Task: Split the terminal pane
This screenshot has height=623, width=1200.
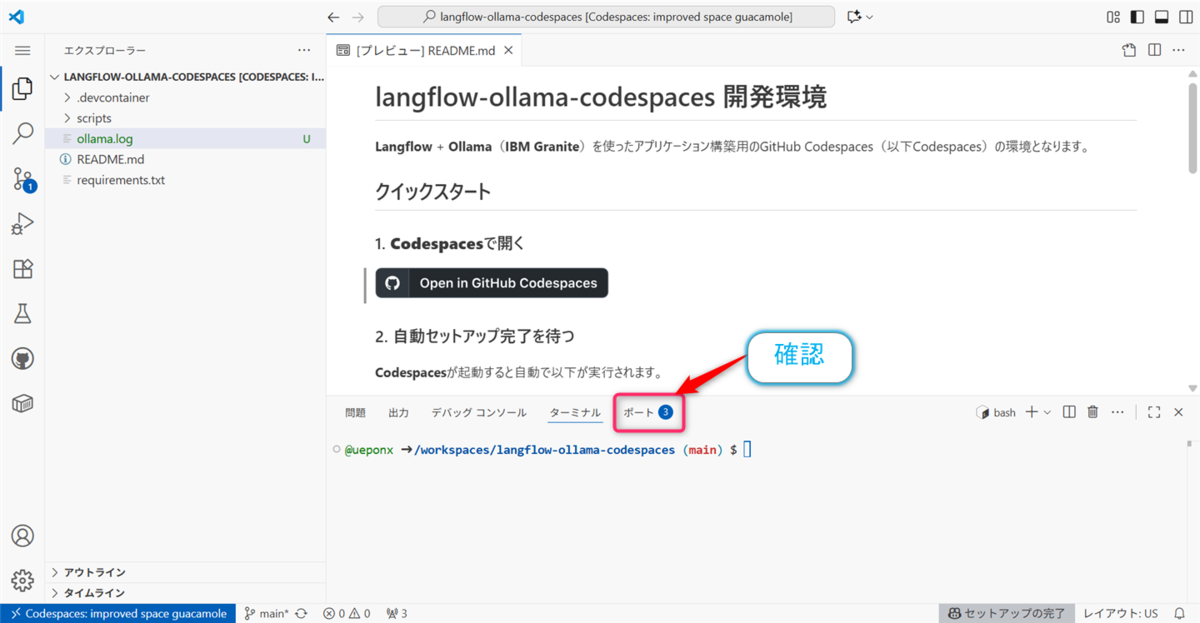Action: [x=1069, y=412]
